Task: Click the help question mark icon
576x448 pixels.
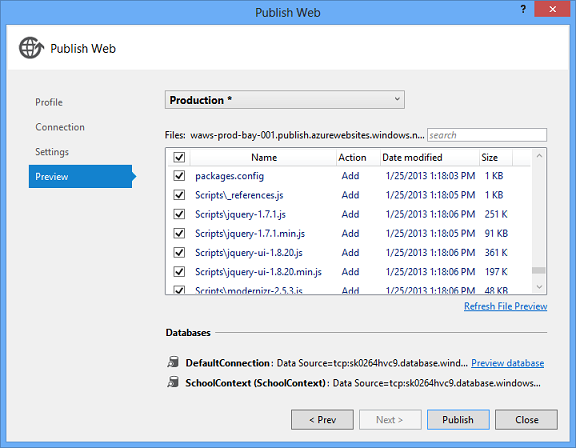Action: click(x=523, y=9)
